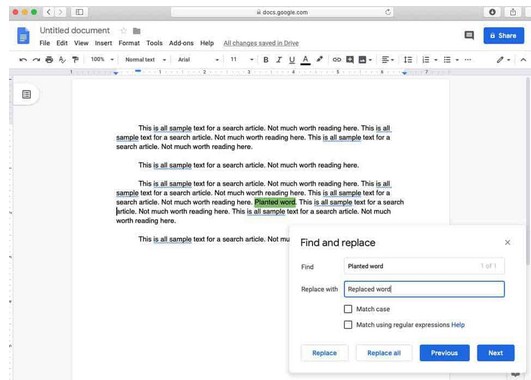
Task: Click the Find input field
Action: (424, 266)
